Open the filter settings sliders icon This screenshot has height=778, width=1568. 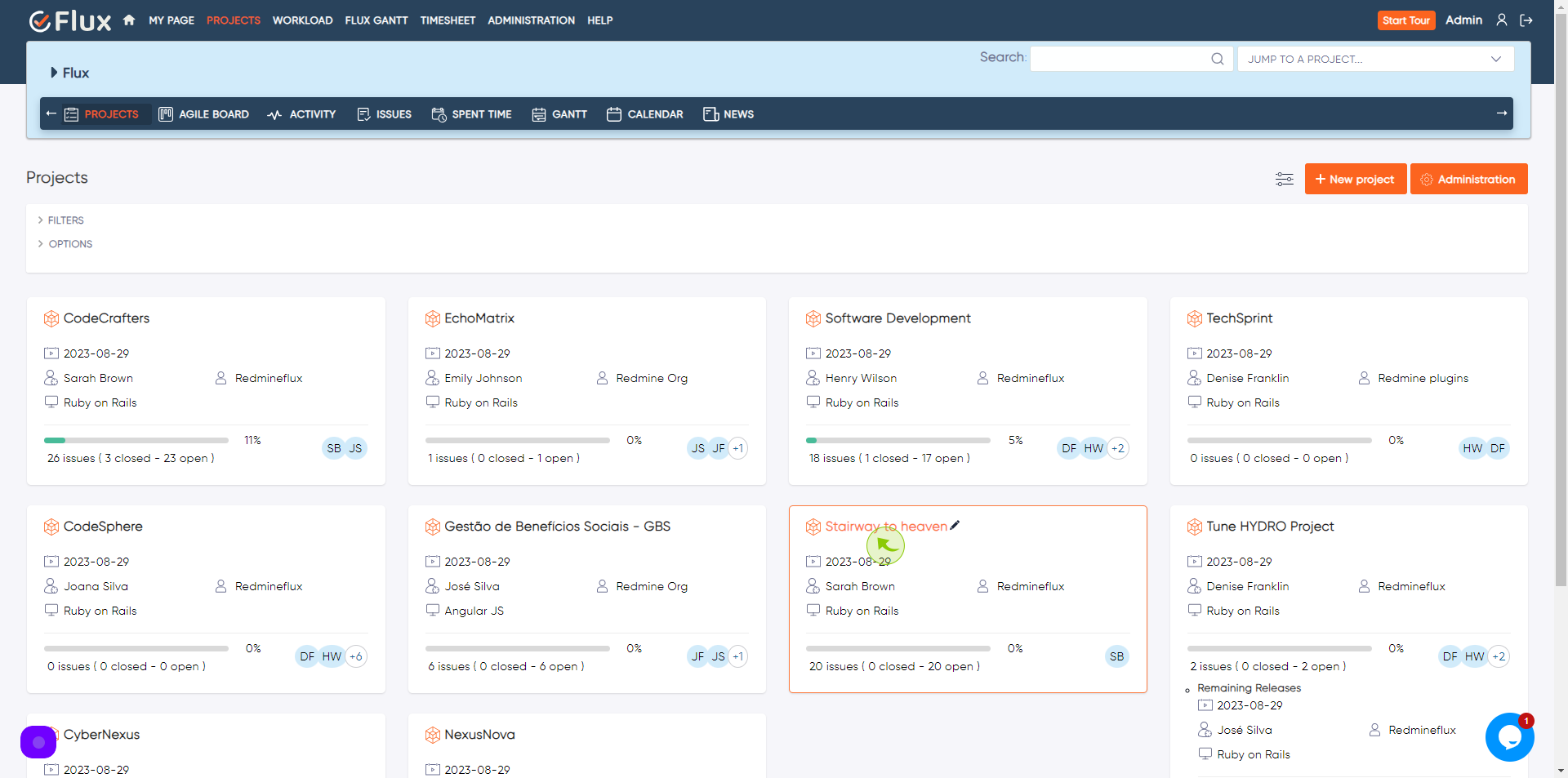[1284, 179]
